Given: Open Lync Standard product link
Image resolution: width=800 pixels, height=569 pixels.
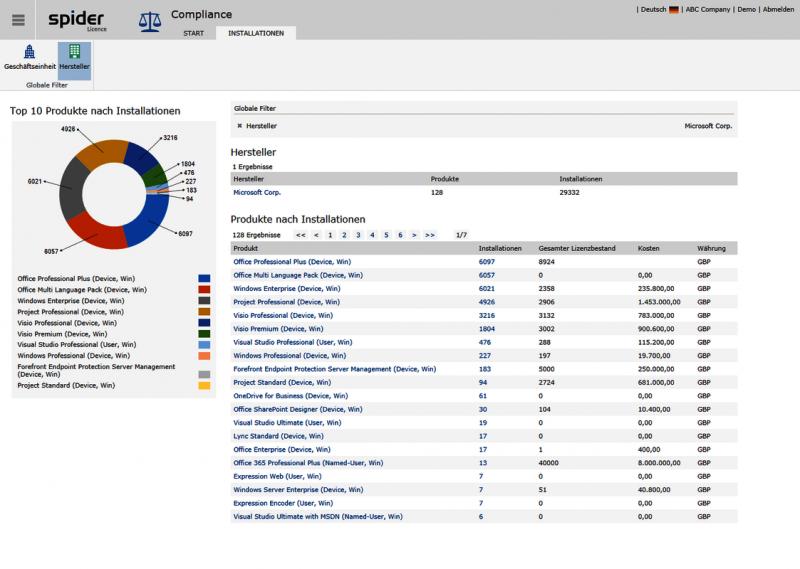Looking at the screenshot, I should pyautogui.click(x=278, y=436).
